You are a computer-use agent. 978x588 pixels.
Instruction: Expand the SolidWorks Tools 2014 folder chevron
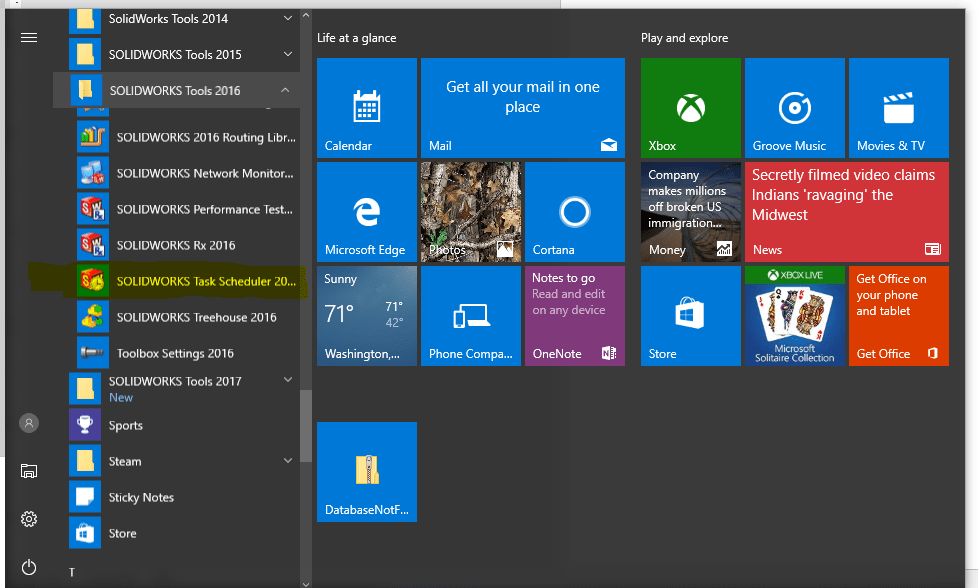pos(288,18)
